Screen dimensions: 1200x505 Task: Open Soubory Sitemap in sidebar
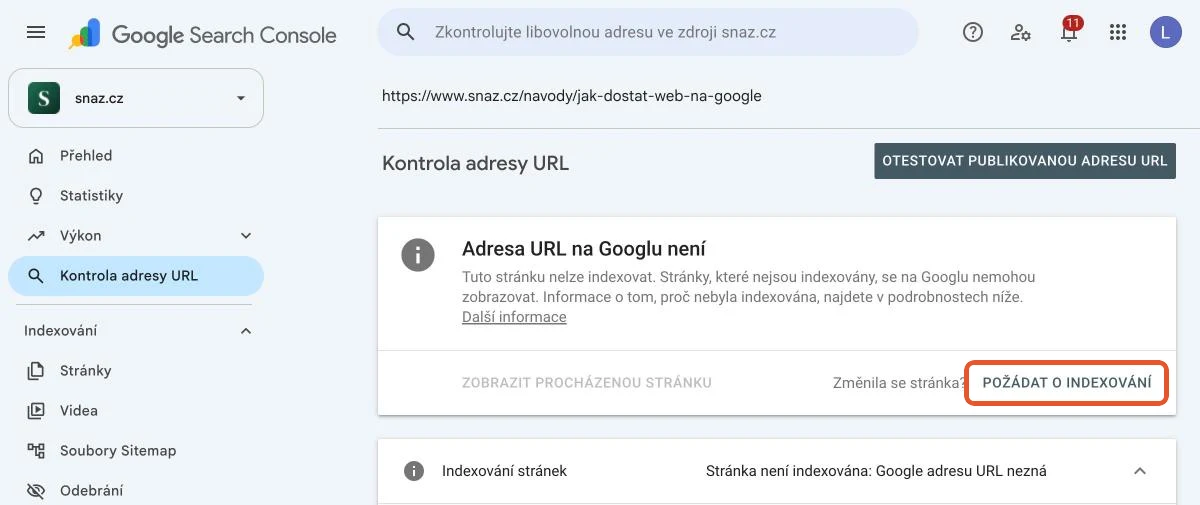[x=136, y=451]
